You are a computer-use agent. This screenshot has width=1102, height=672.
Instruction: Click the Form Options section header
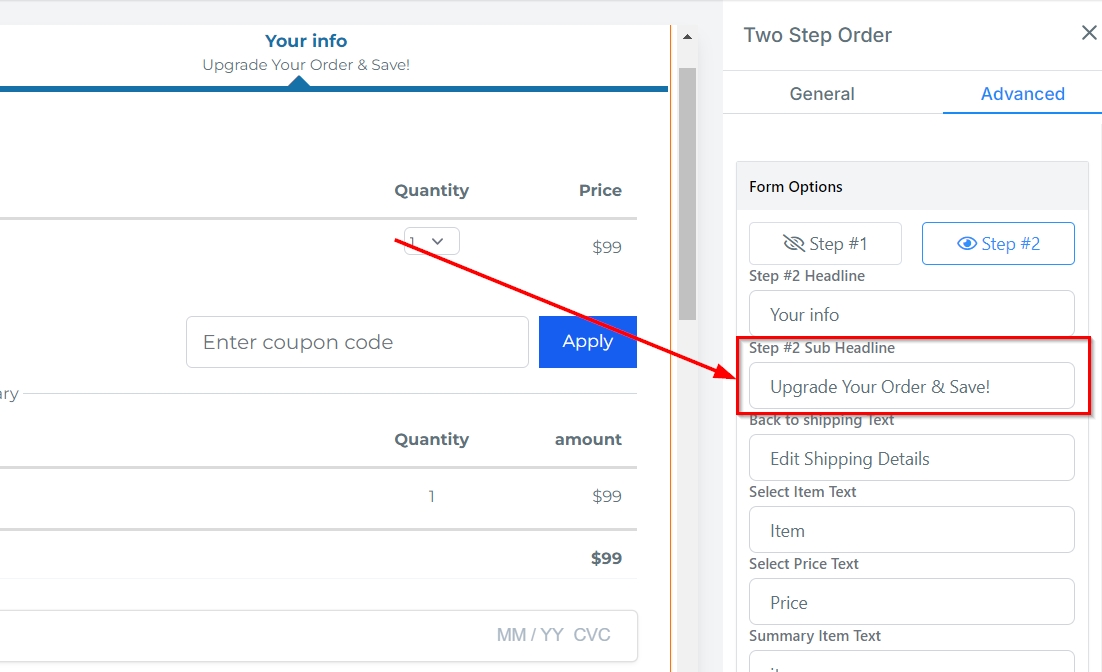pyautogui.click(x=911, y=187)
